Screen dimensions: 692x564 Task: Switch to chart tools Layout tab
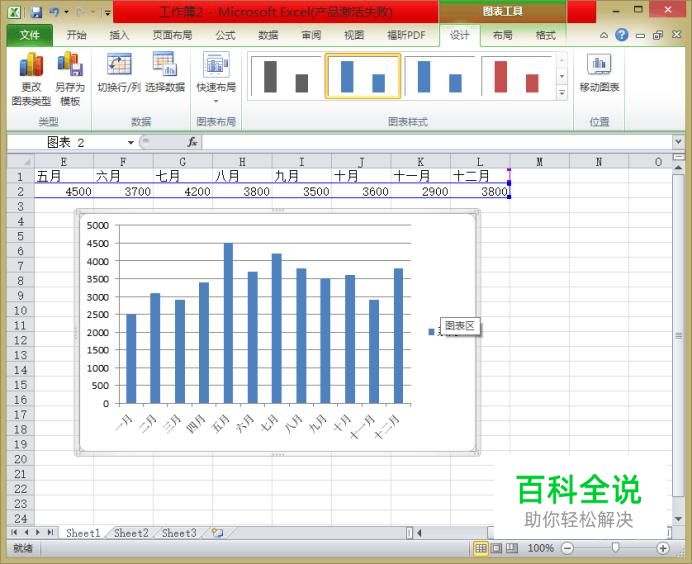[x=502, y=35]
